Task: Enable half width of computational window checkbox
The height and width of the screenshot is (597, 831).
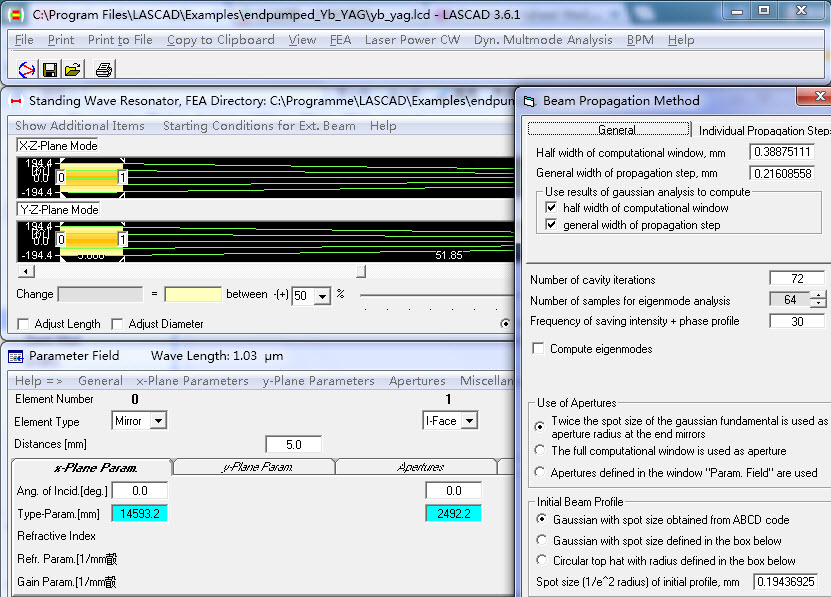Action: (551, 207)
